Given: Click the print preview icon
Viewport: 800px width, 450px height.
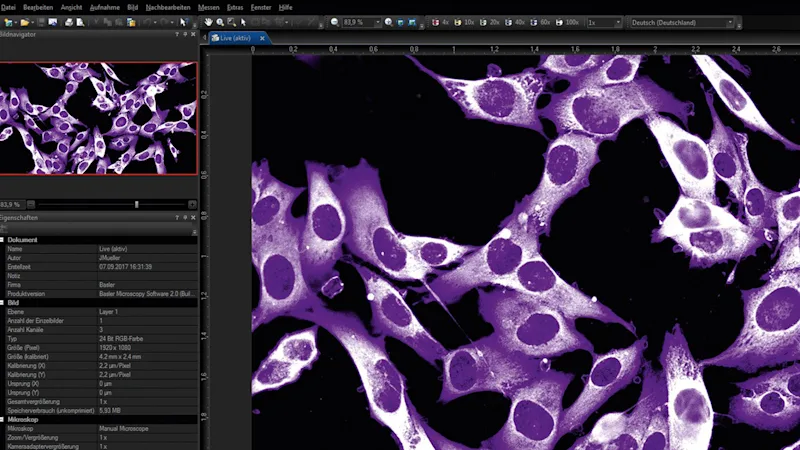Looking at the screenshot, I should point(81,22).
